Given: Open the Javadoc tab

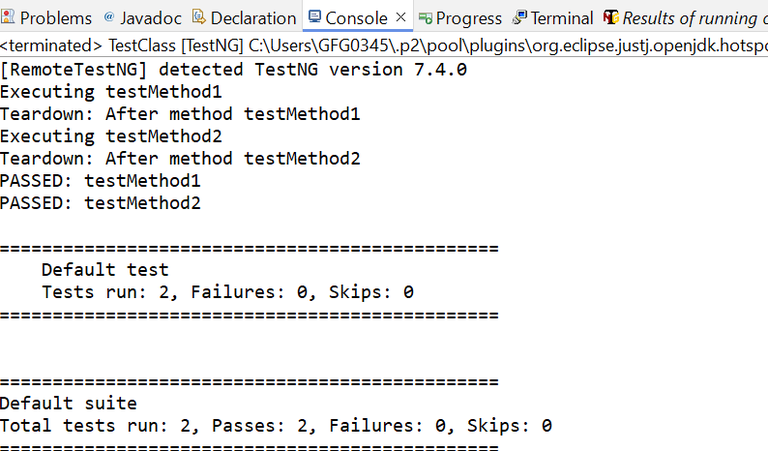Looking at the screenshot, I should tap(145, 18).
